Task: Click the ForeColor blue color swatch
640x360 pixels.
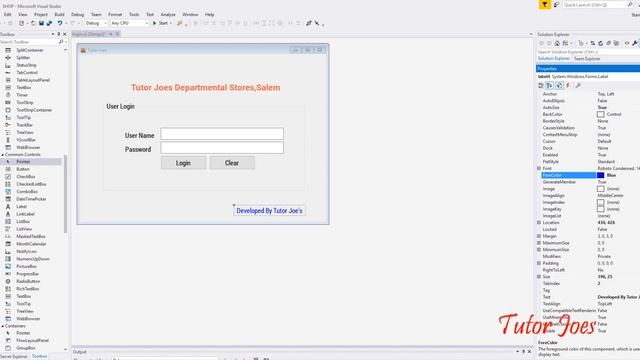Action: click(x=600, y=175)
